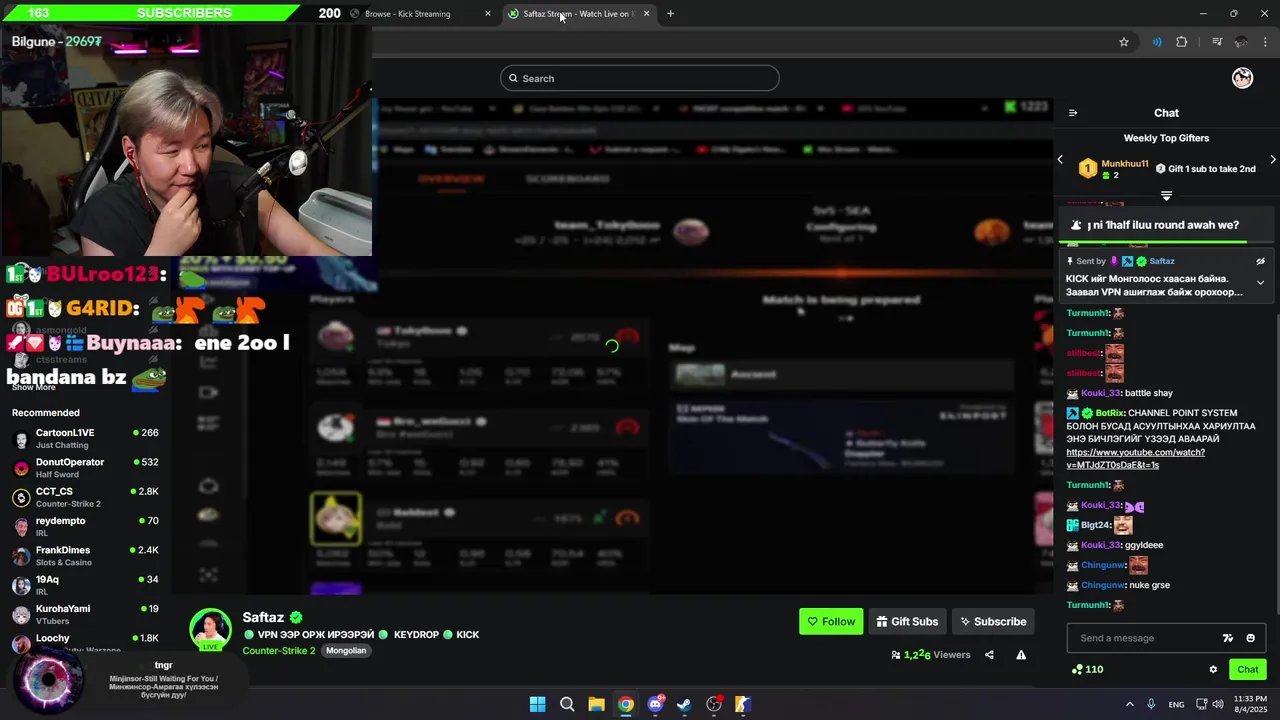Switch to the Browse - Kick Streaming tab
This screenshot has width=1280, height=720.
coord(417,14)
